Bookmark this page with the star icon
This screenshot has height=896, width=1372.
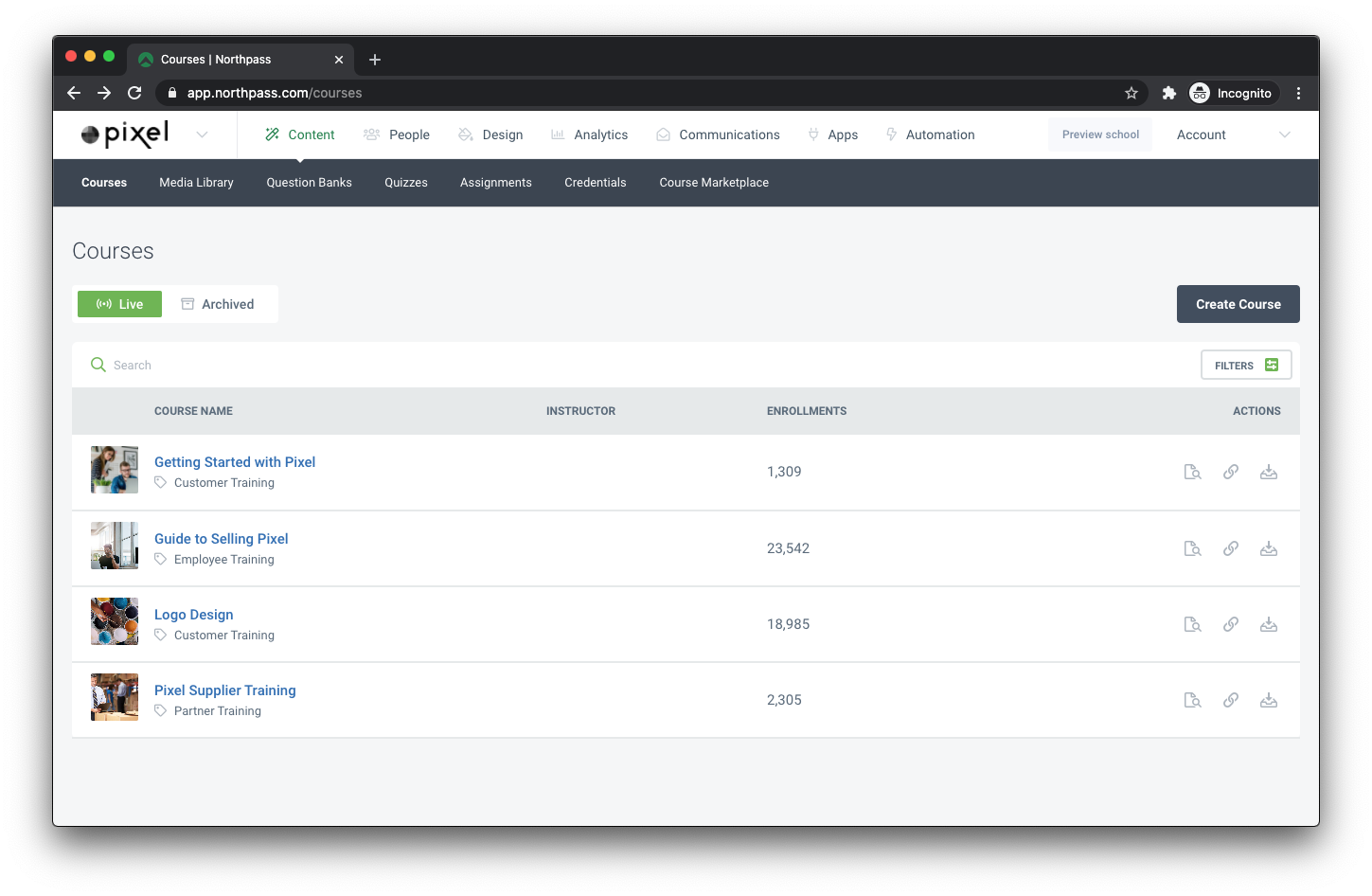pyautogui.click(x=1131, y=93)
